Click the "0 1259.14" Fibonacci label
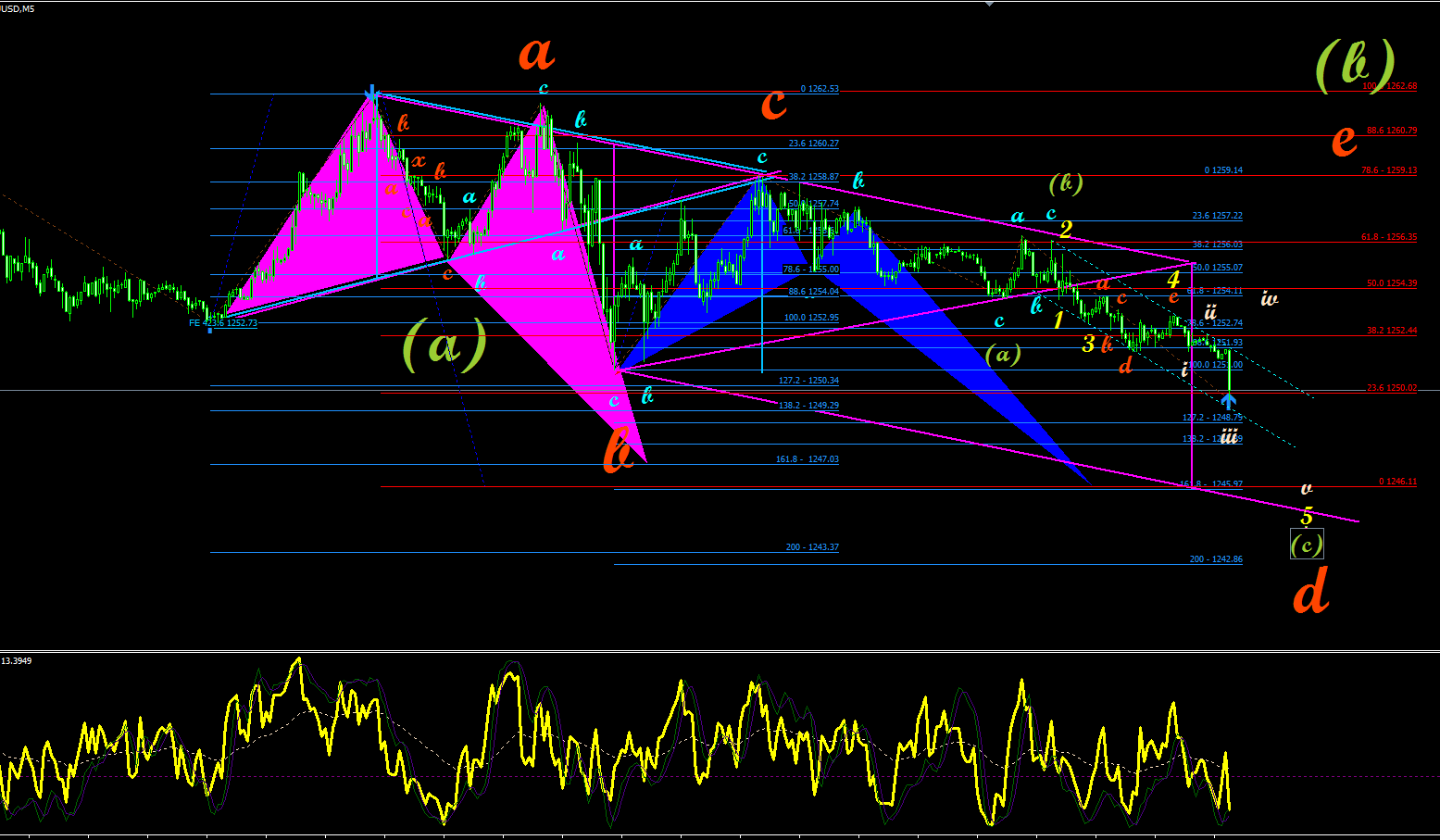Viewport: 1440px width, 840px height. click(1223, 170)
